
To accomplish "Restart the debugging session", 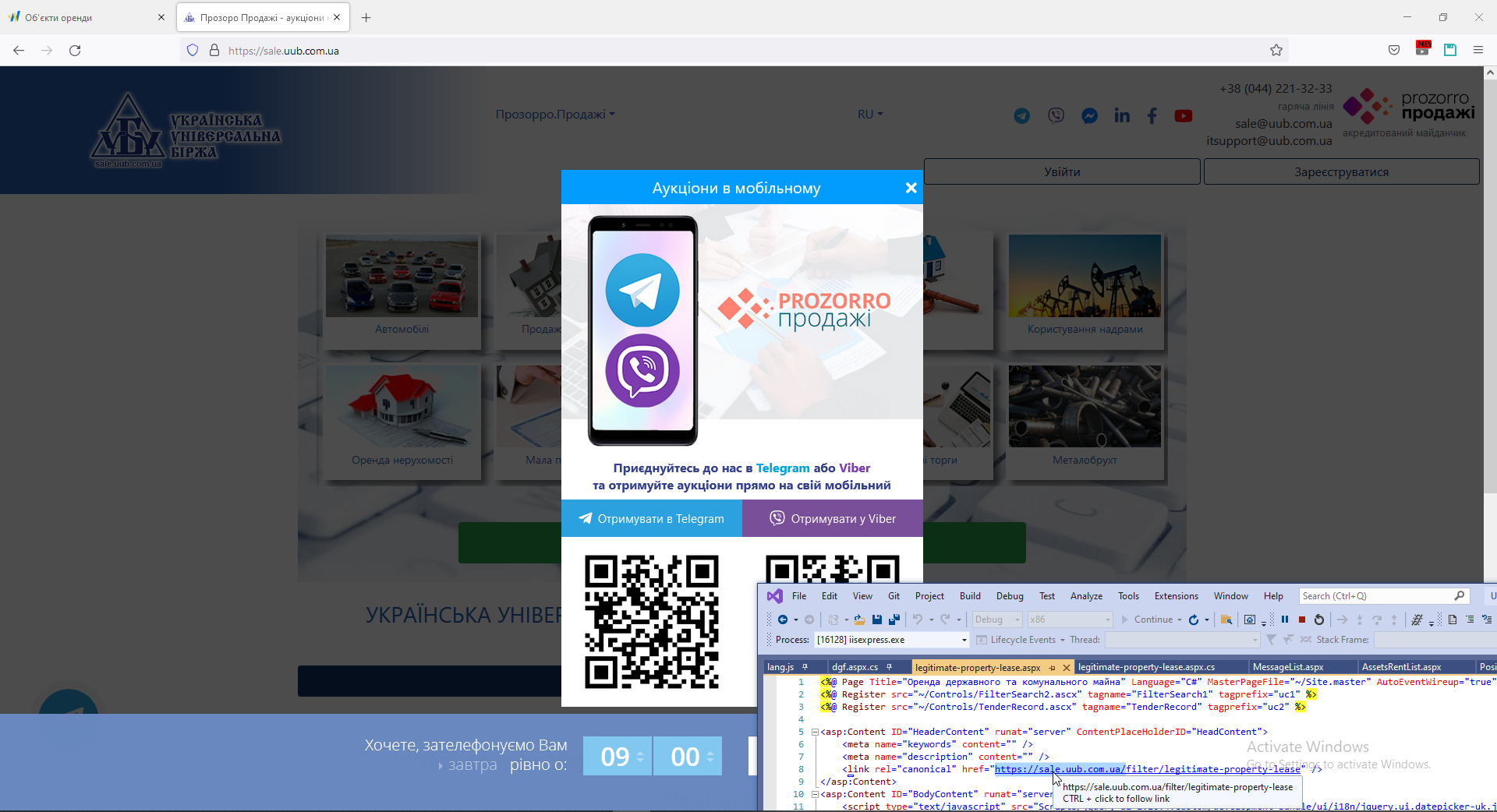I will coord(1319,620).
